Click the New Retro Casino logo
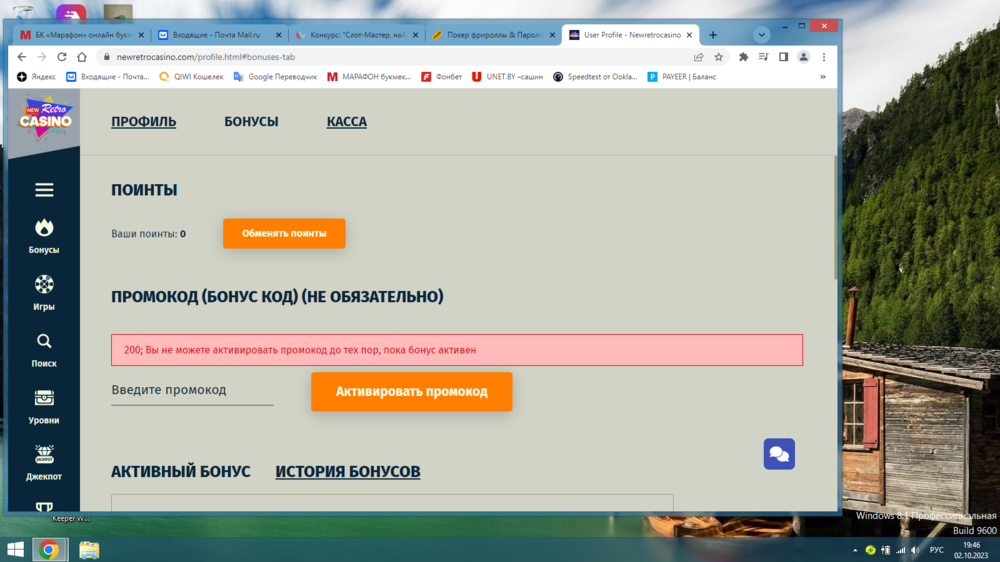Image resolution: width=1000 pixels, height=562 pixels. 45,118
